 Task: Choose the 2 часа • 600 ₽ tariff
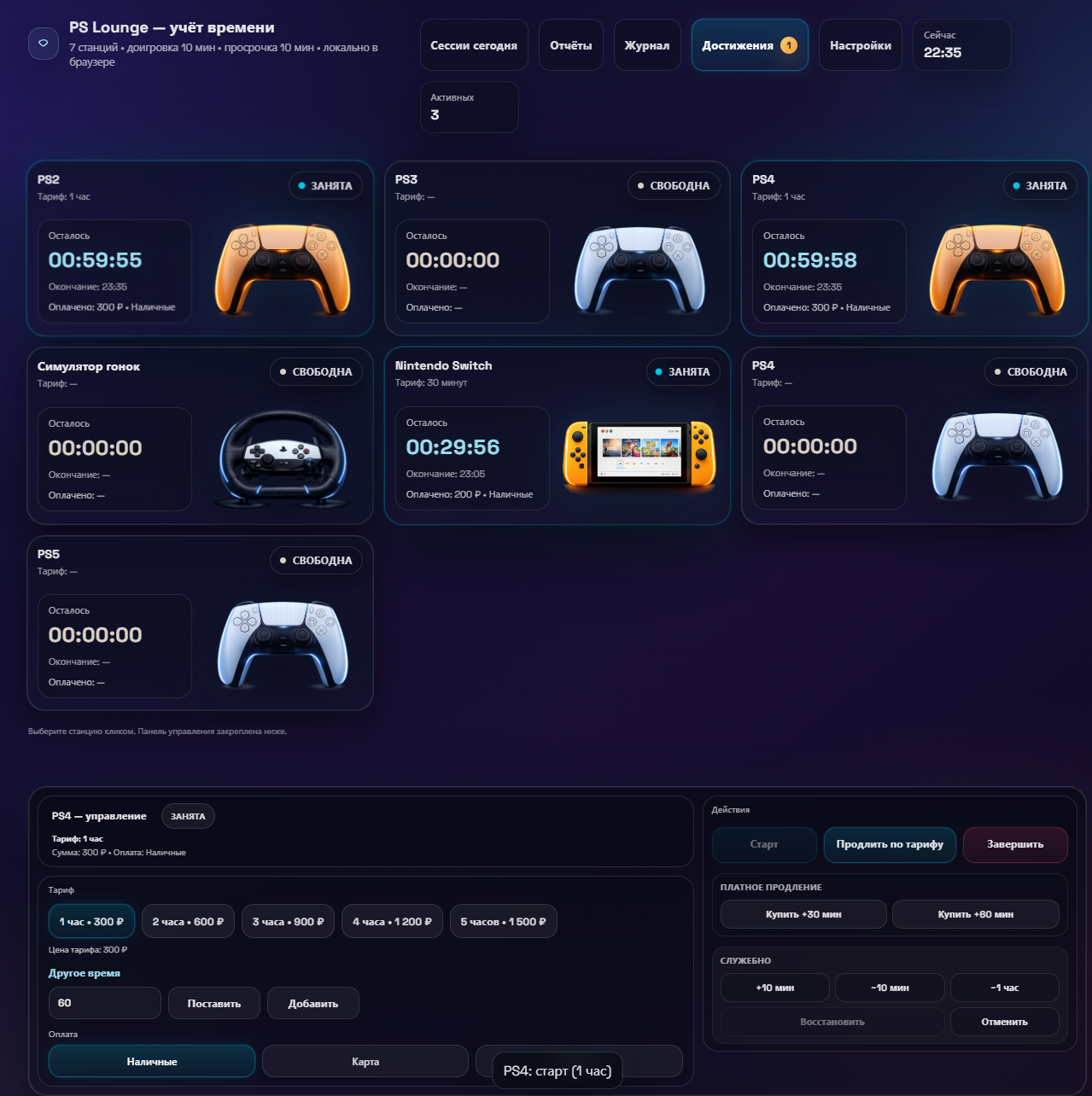(188, 921)
